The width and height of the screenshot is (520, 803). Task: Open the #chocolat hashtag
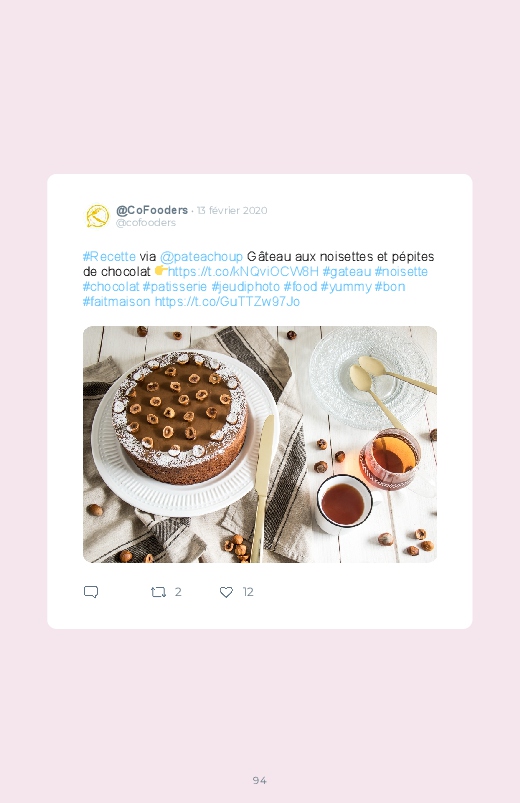click(111, 286)
